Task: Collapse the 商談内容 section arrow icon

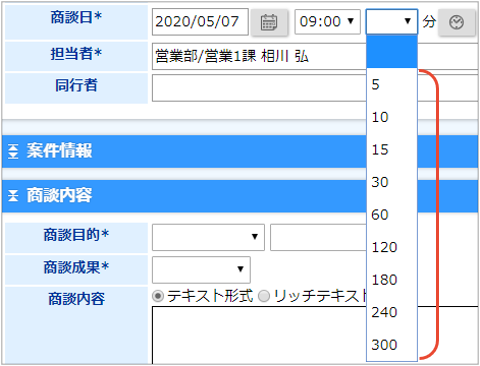Action: [13, 195]
